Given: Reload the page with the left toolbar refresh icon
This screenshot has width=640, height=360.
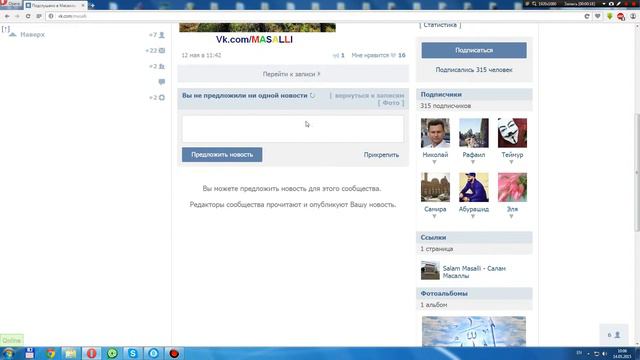Looking at the screenshot, I should pos(28,16).
